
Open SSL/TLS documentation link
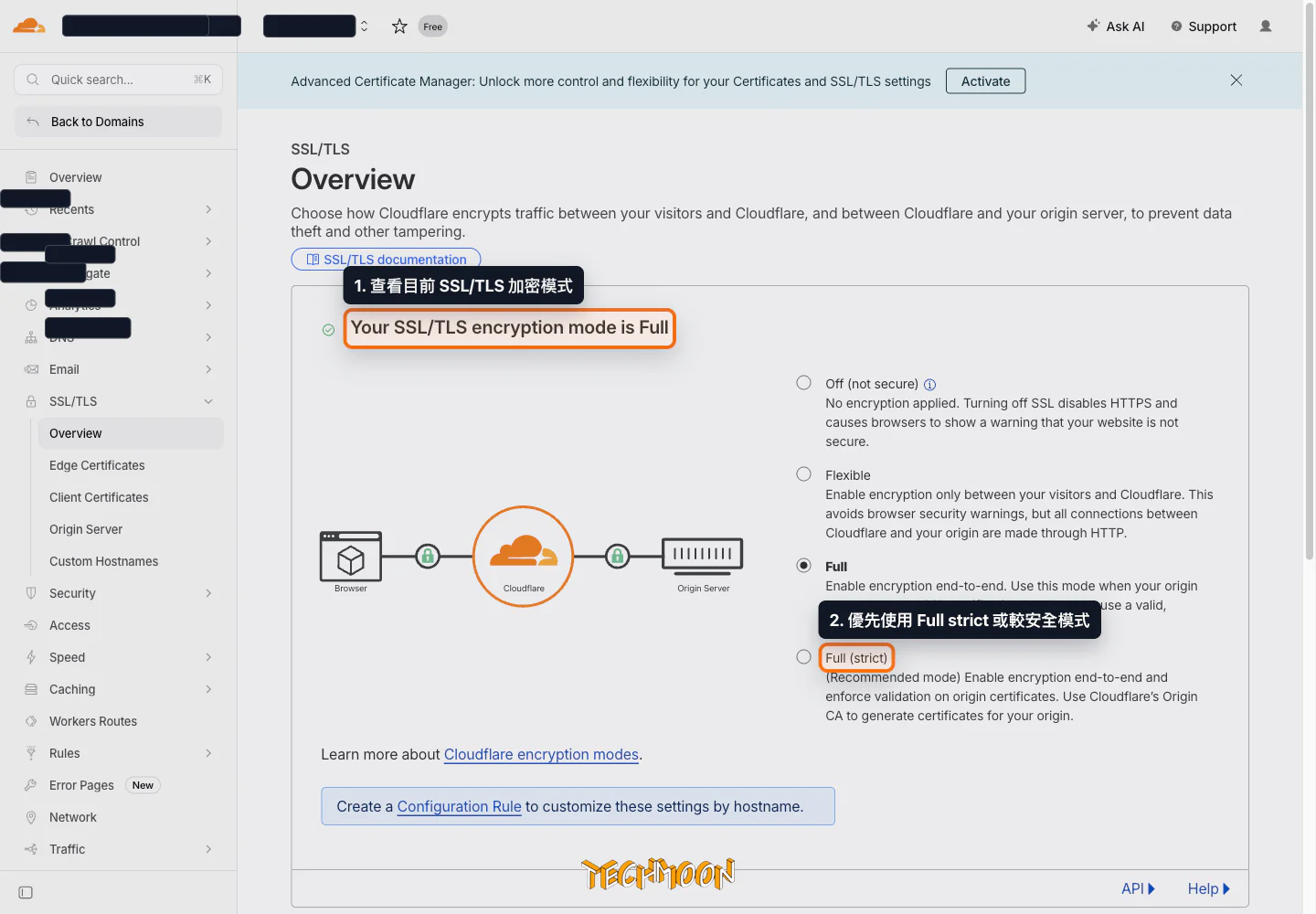(x=386, y=260)
